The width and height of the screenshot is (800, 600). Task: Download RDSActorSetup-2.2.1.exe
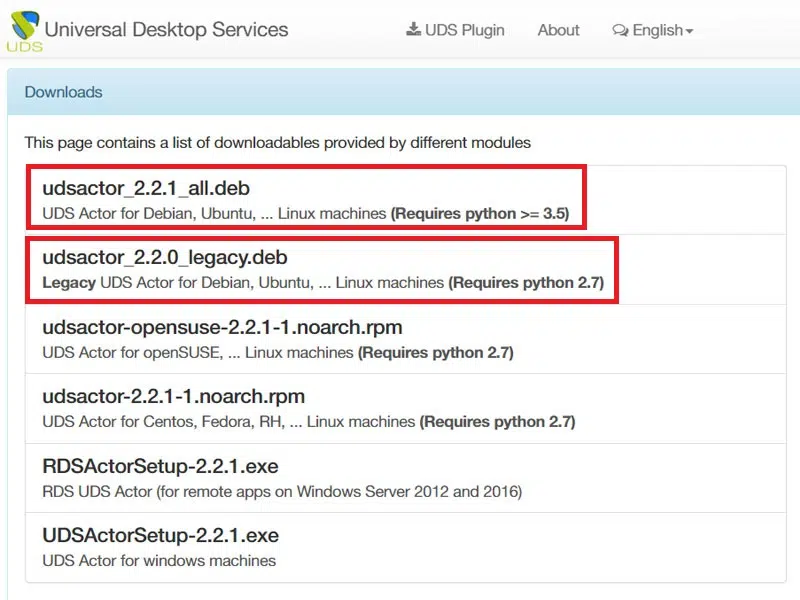(160, 466)
